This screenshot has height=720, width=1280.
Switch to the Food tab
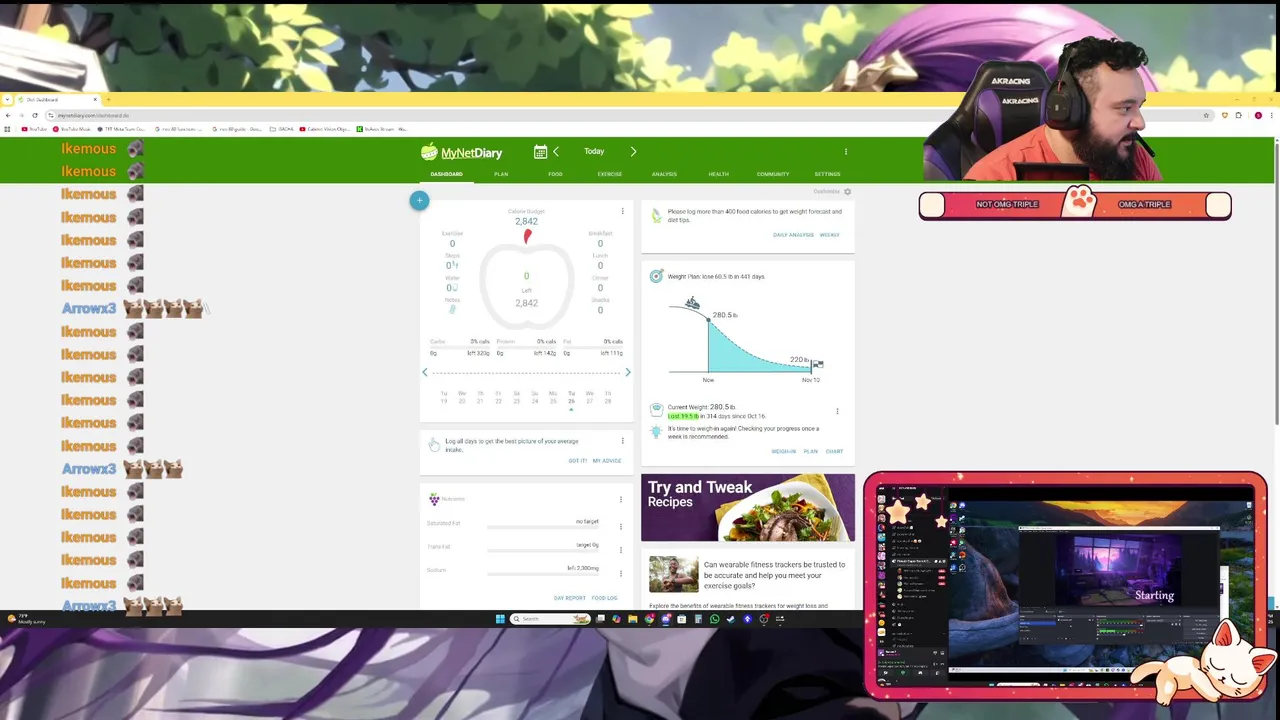pos(555,174)
